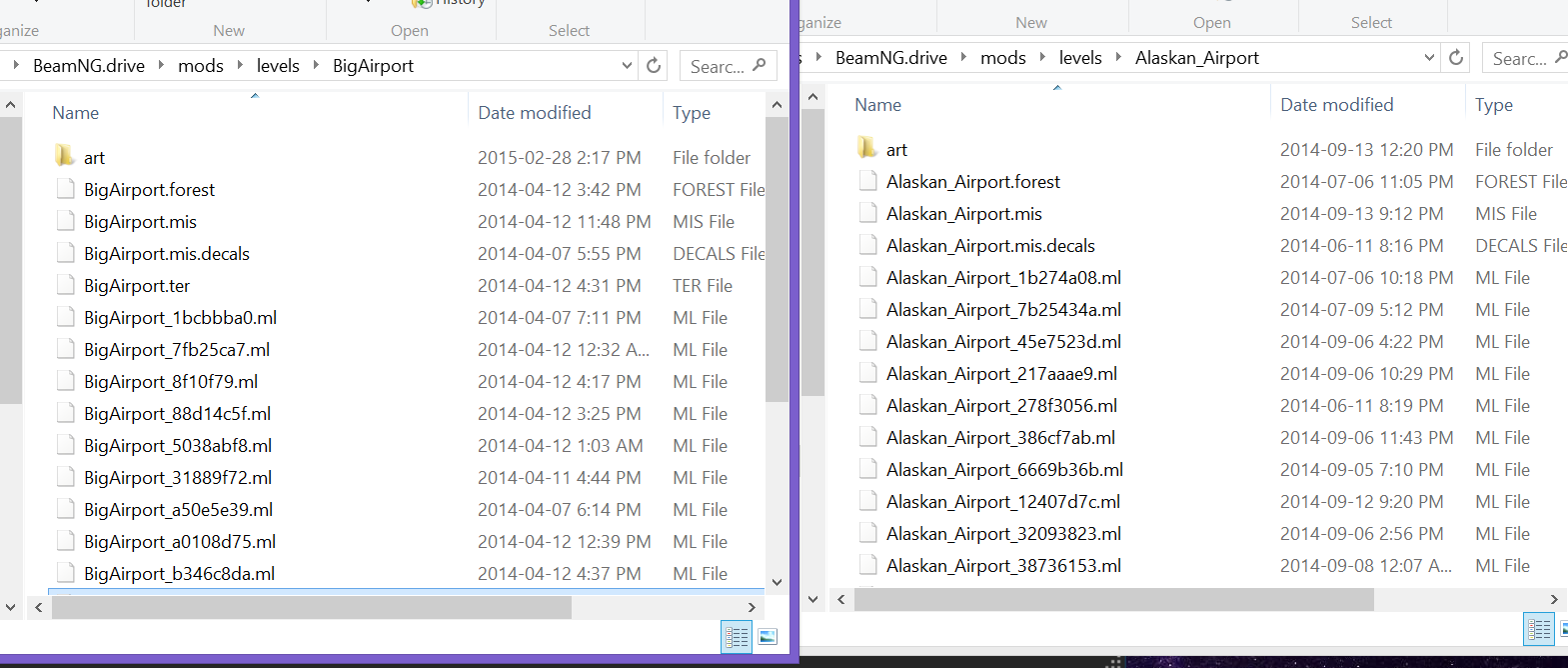Select BigAirport_5038abf8.ml file name
The height and width of the screenshot is (668, 1568).
[x=178, y=446]
